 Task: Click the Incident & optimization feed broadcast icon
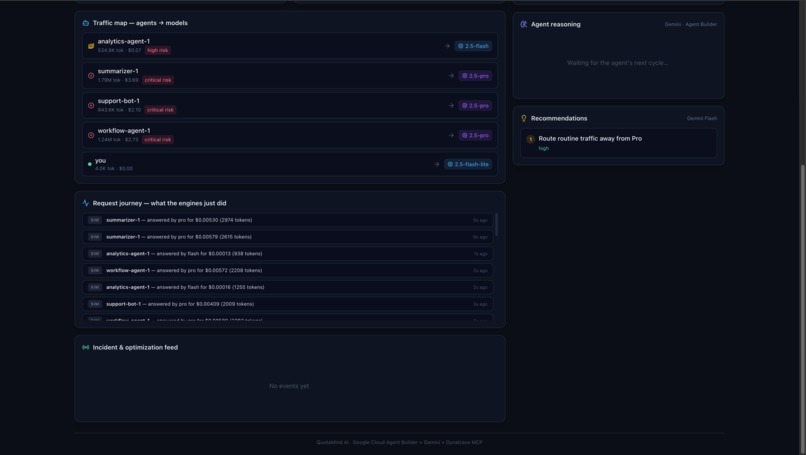click(x=85, y=348)
